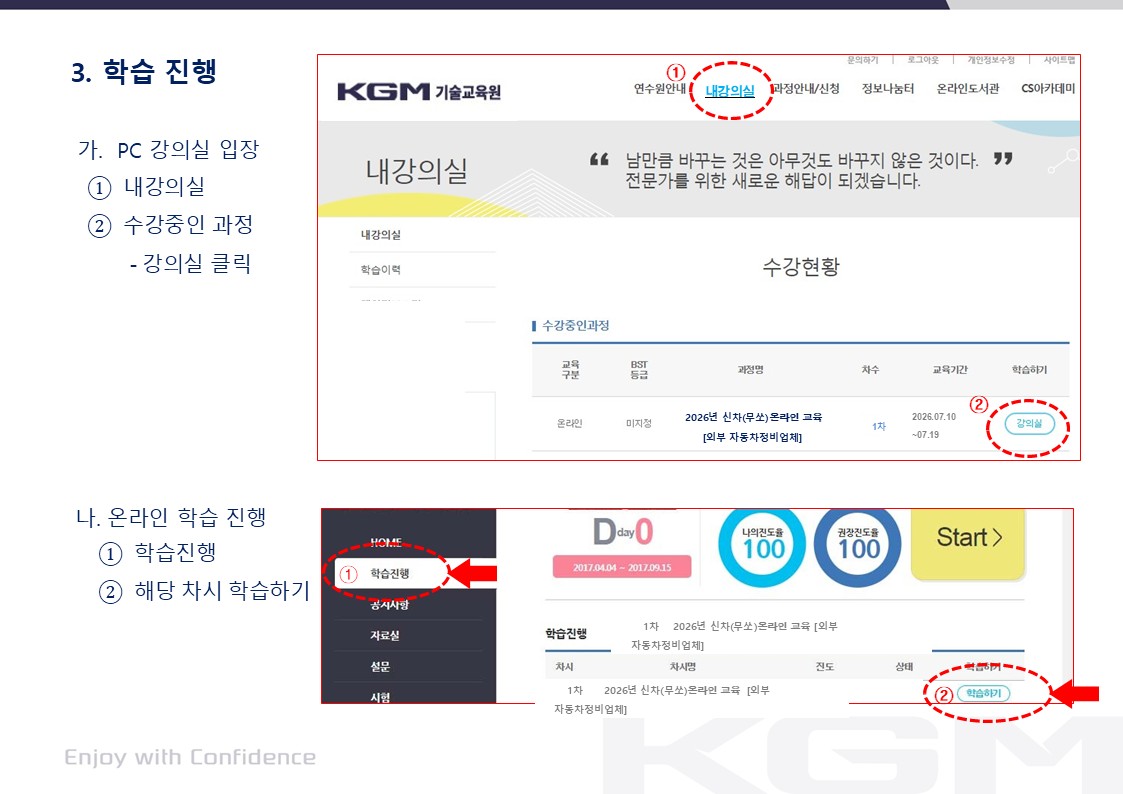Screen dimensions: 1123x794
Task: Click the 2017.04.04 ~ 2017.09.15 date badge
Action: point(622,567)
